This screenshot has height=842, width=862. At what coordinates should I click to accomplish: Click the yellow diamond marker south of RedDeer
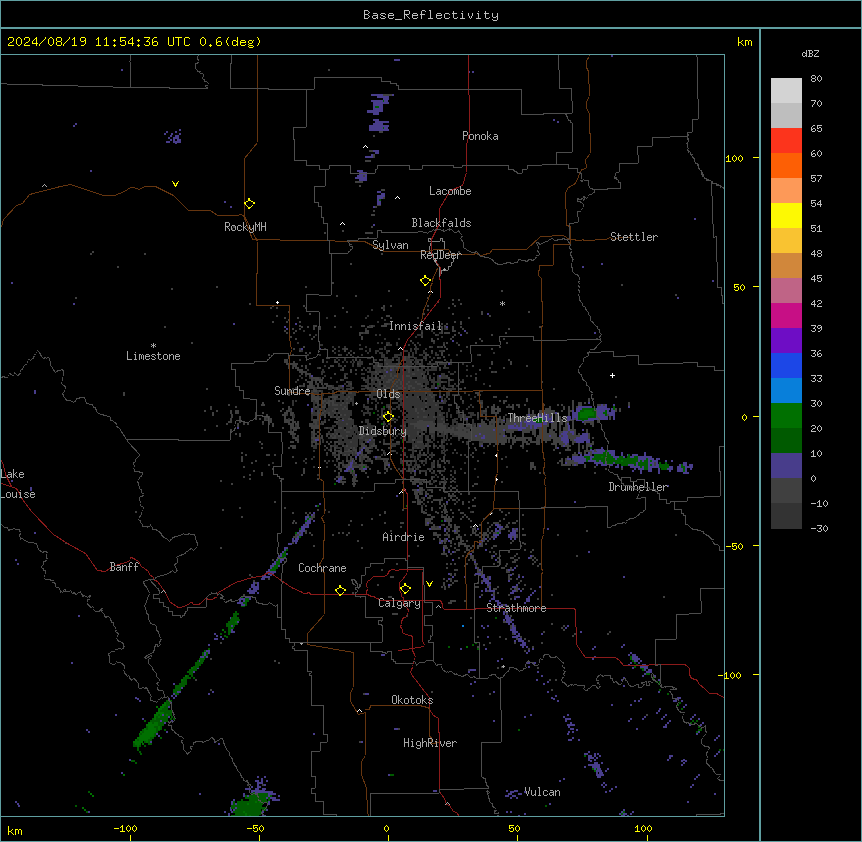coord(425,281)
